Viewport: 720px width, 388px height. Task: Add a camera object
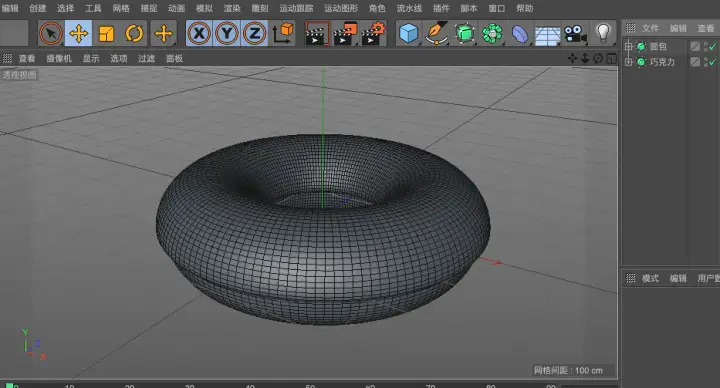click(x=575, y=34)
